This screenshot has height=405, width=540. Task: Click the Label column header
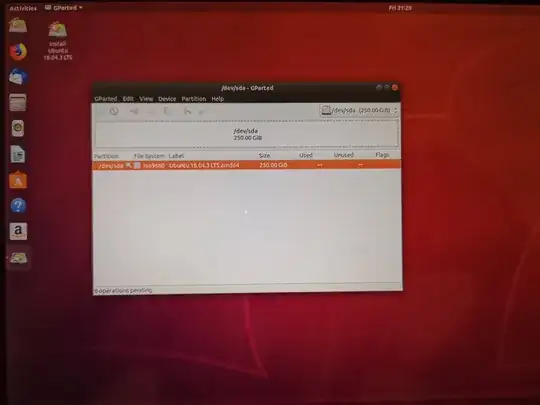coord(176,156)
